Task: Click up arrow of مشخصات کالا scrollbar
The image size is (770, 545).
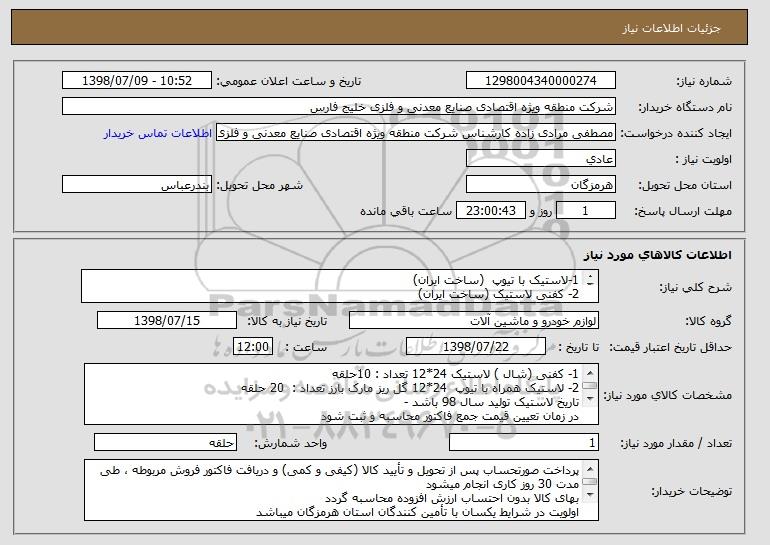Action: tap(590, 372)
